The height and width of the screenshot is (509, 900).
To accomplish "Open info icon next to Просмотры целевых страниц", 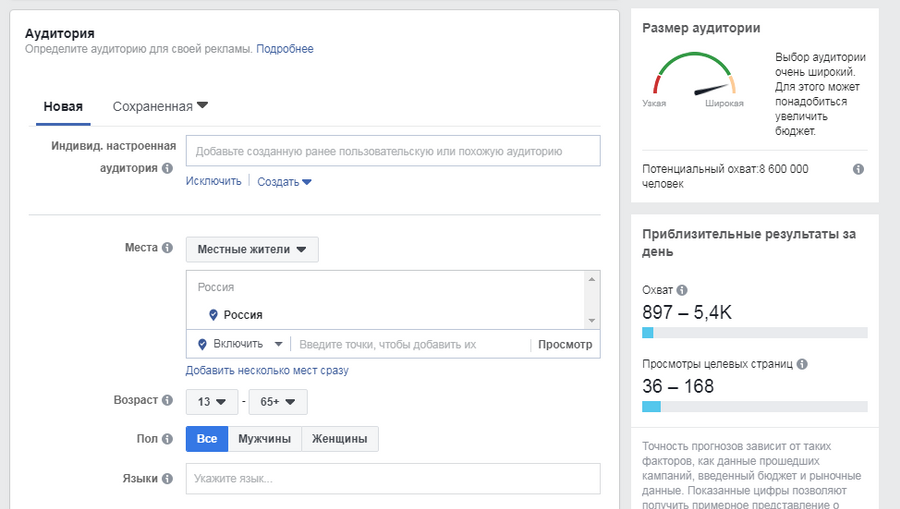I will pos(802,364).
